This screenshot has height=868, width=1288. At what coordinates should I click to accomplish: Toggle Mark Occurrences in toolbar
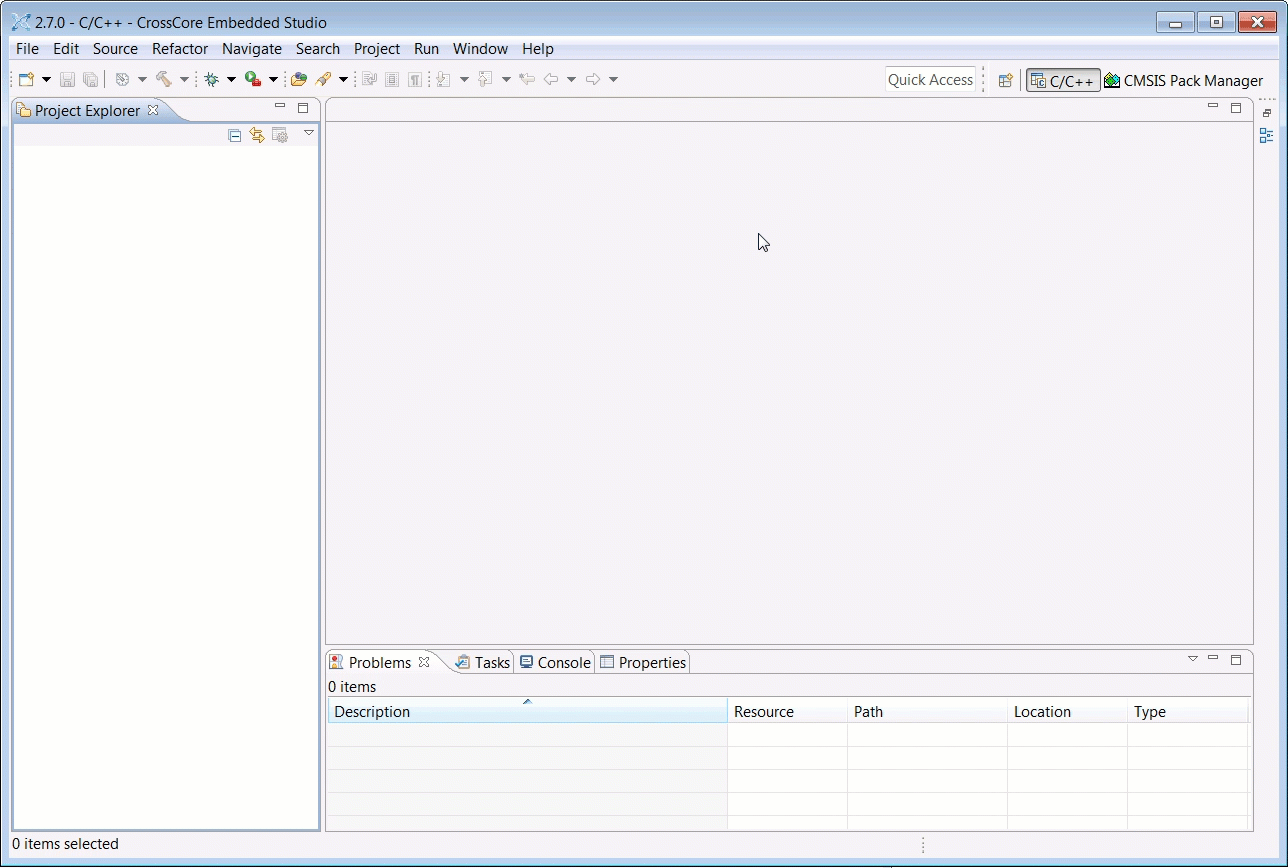(369, 79)
